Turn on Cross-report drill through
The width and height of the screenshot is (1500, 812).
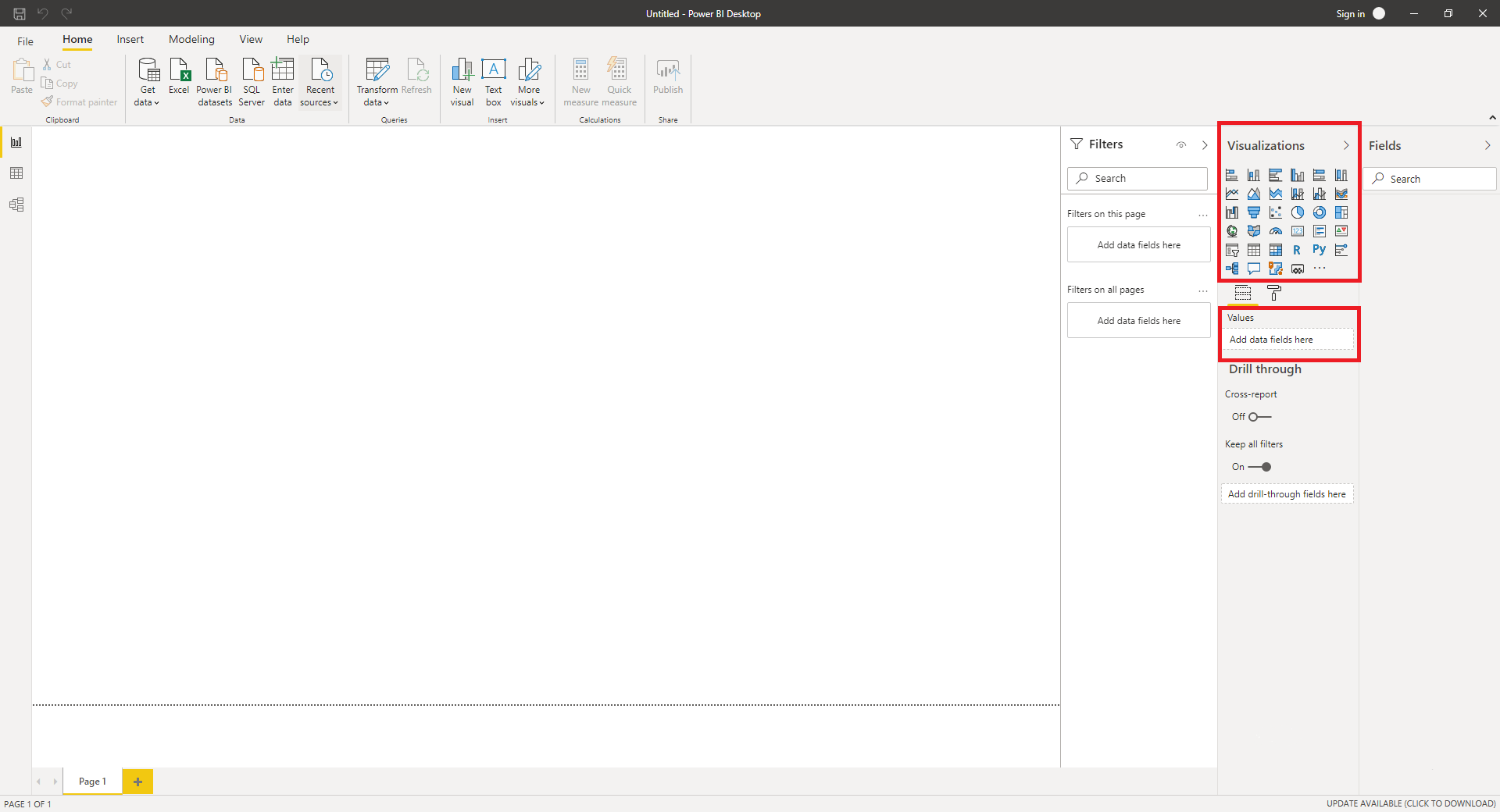point(1259,417)
